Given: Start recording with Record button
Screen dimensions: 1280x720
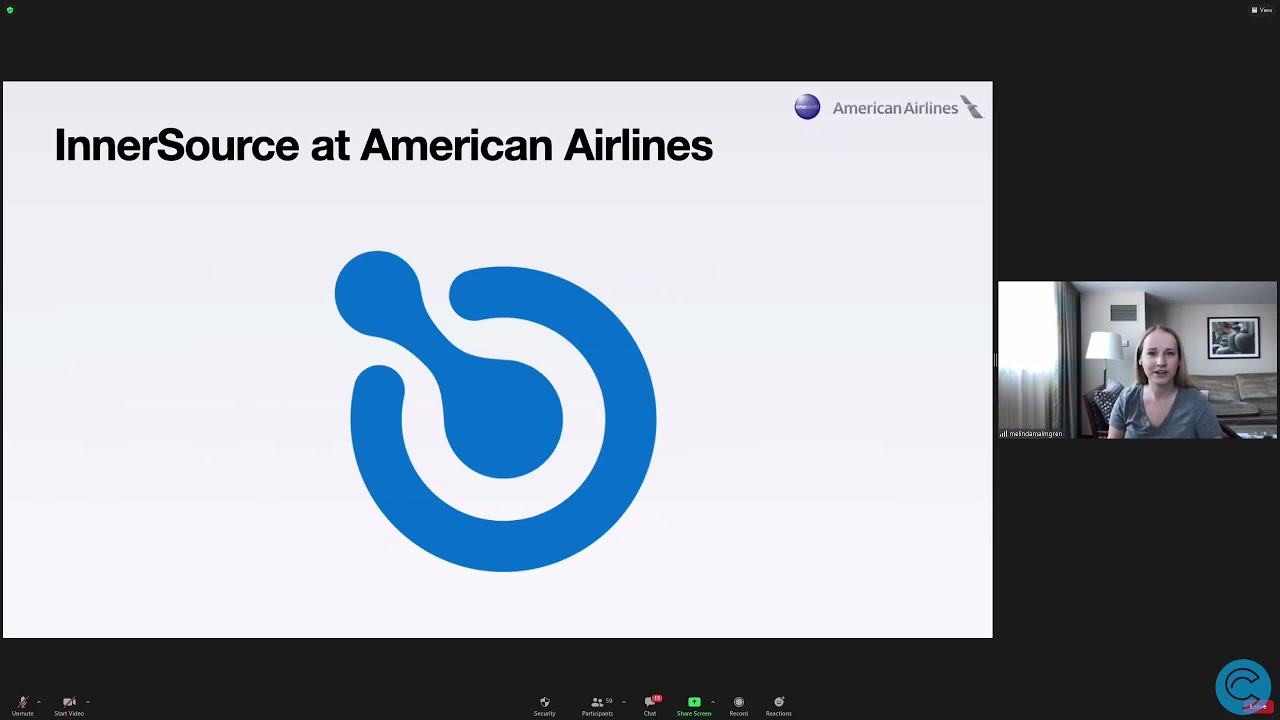Looking at the screenshot, I should [x=739, y=706].
